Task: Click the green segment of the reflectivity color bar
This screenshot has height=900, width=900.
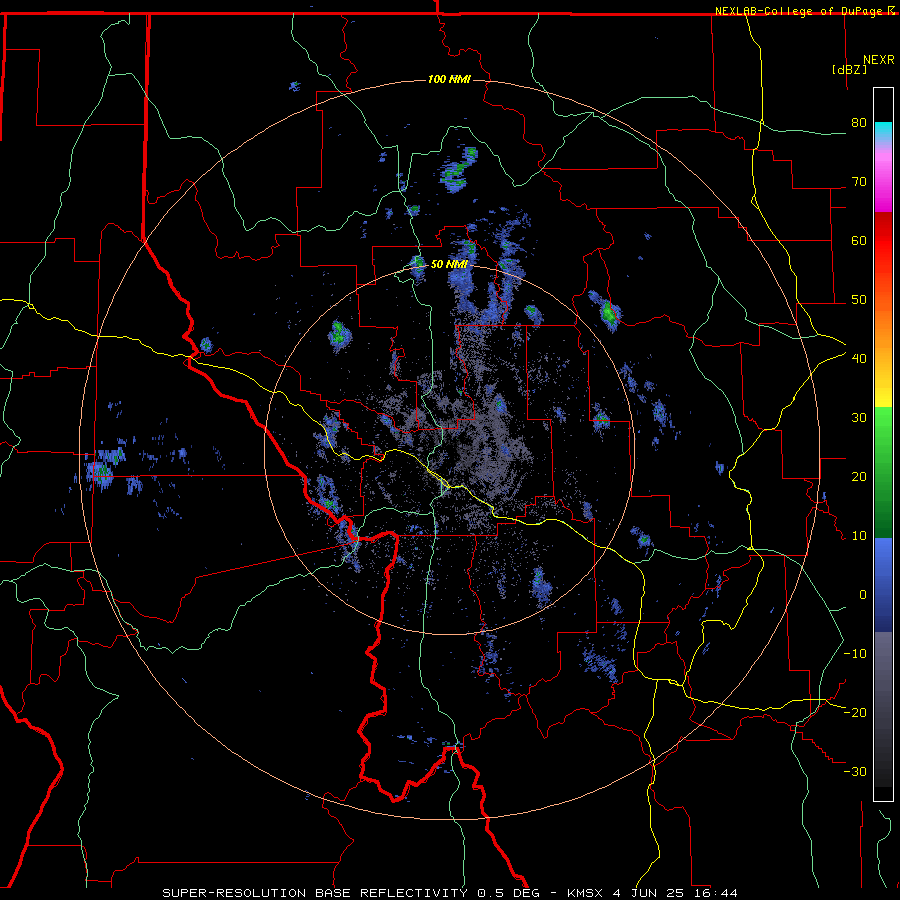Action: pyautogui.click(x=883, y=472)
